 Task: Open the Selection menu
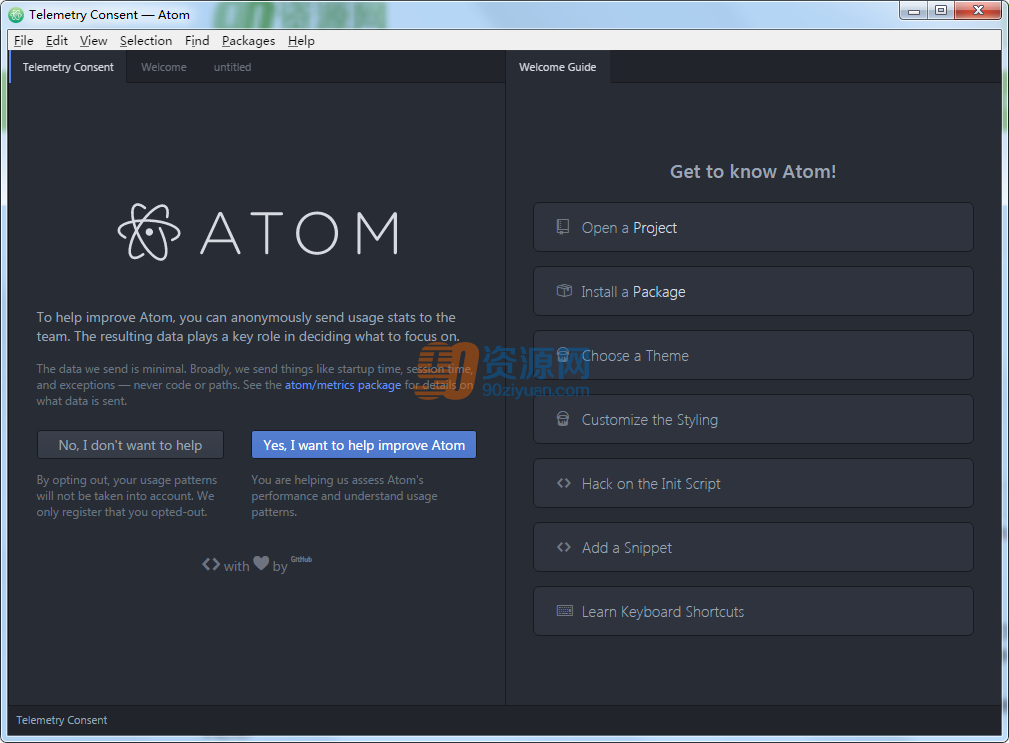click(146, 41)
